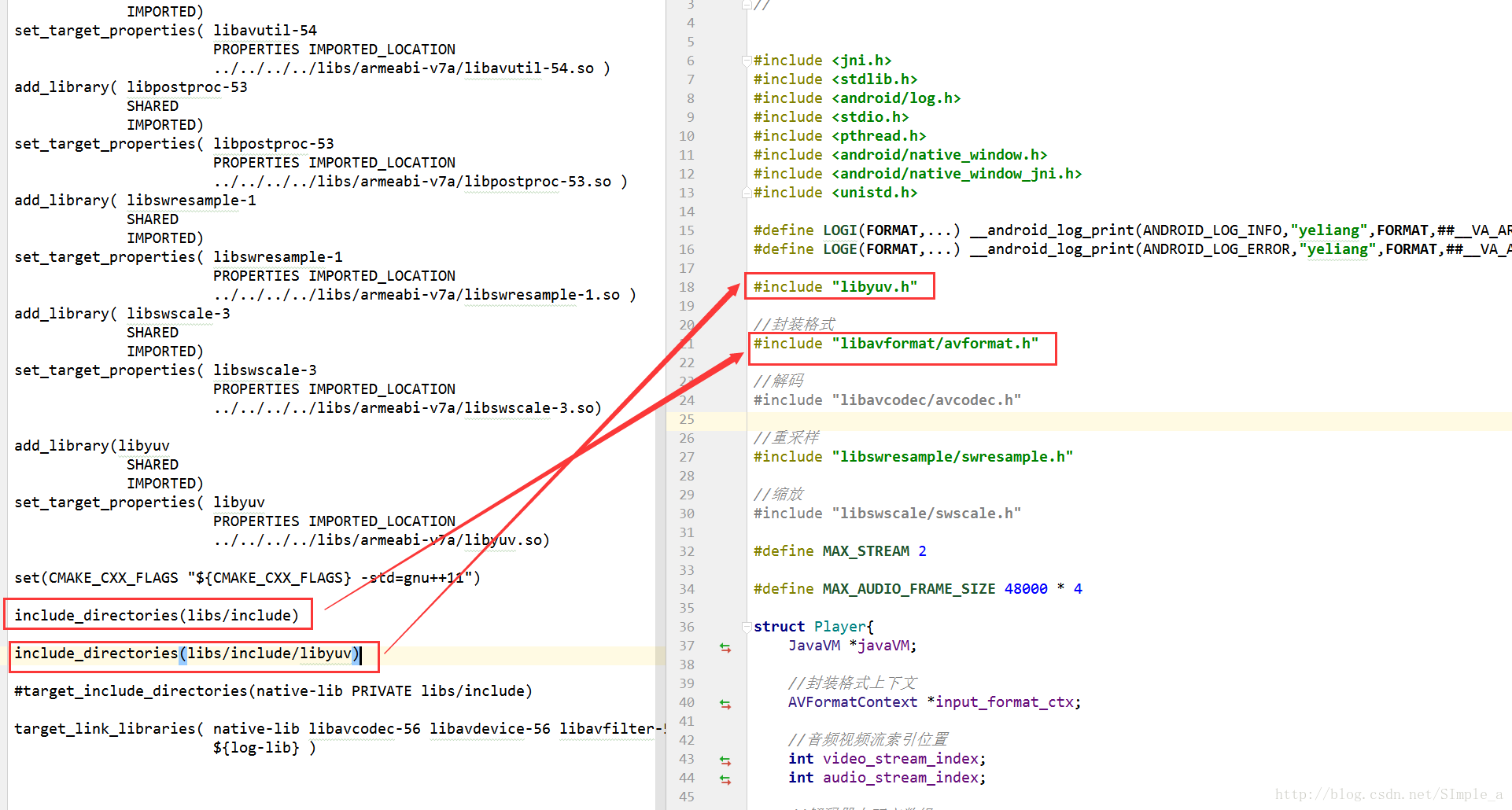Click line number 18 in the gutter
The height and width of the screenshot is (810, 1512).
(687, 287)
